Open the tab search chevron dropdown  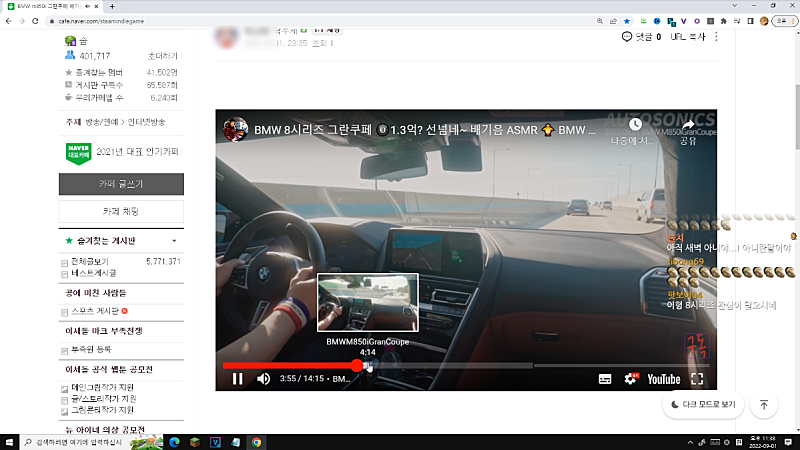[x=735, y=6]
